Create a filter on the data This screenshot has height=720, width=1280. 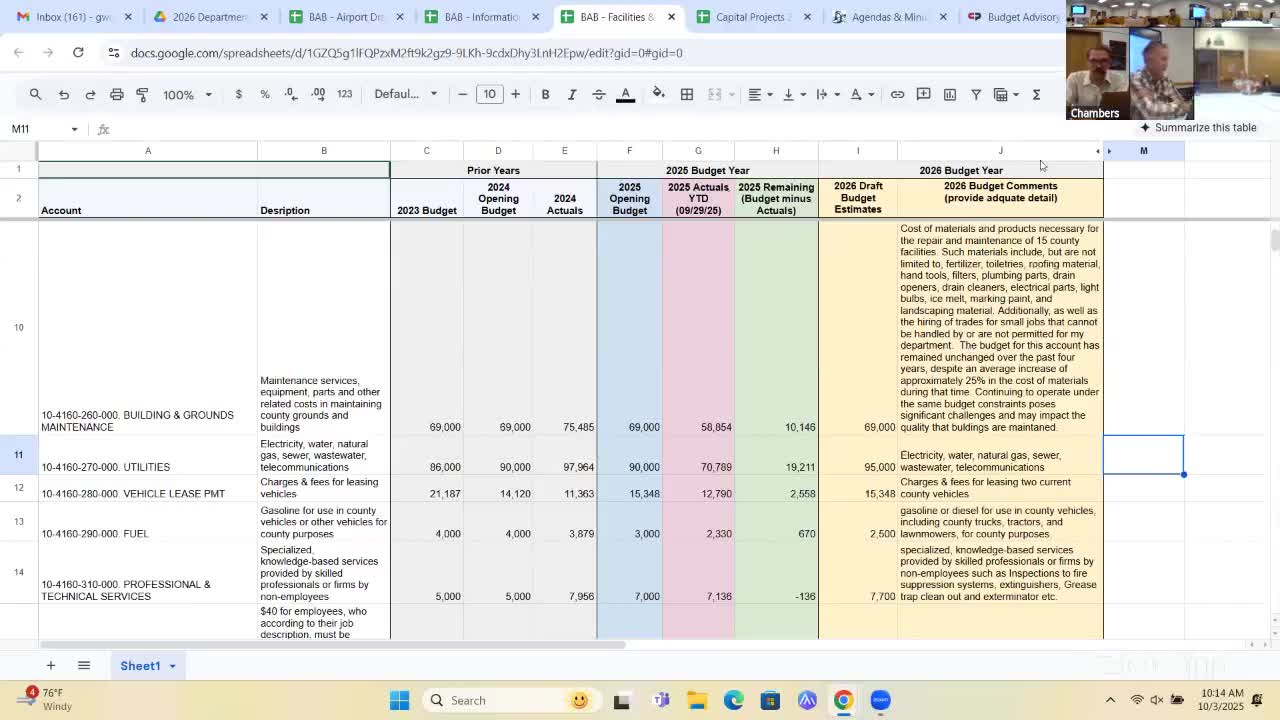975,94
